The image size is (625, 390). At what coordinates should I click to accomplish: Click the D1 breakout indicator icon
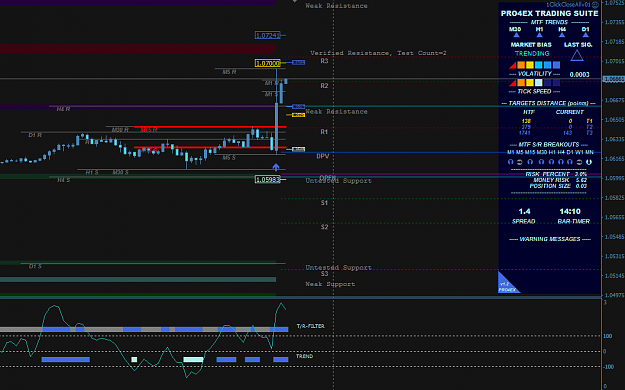tap(570, 162)
